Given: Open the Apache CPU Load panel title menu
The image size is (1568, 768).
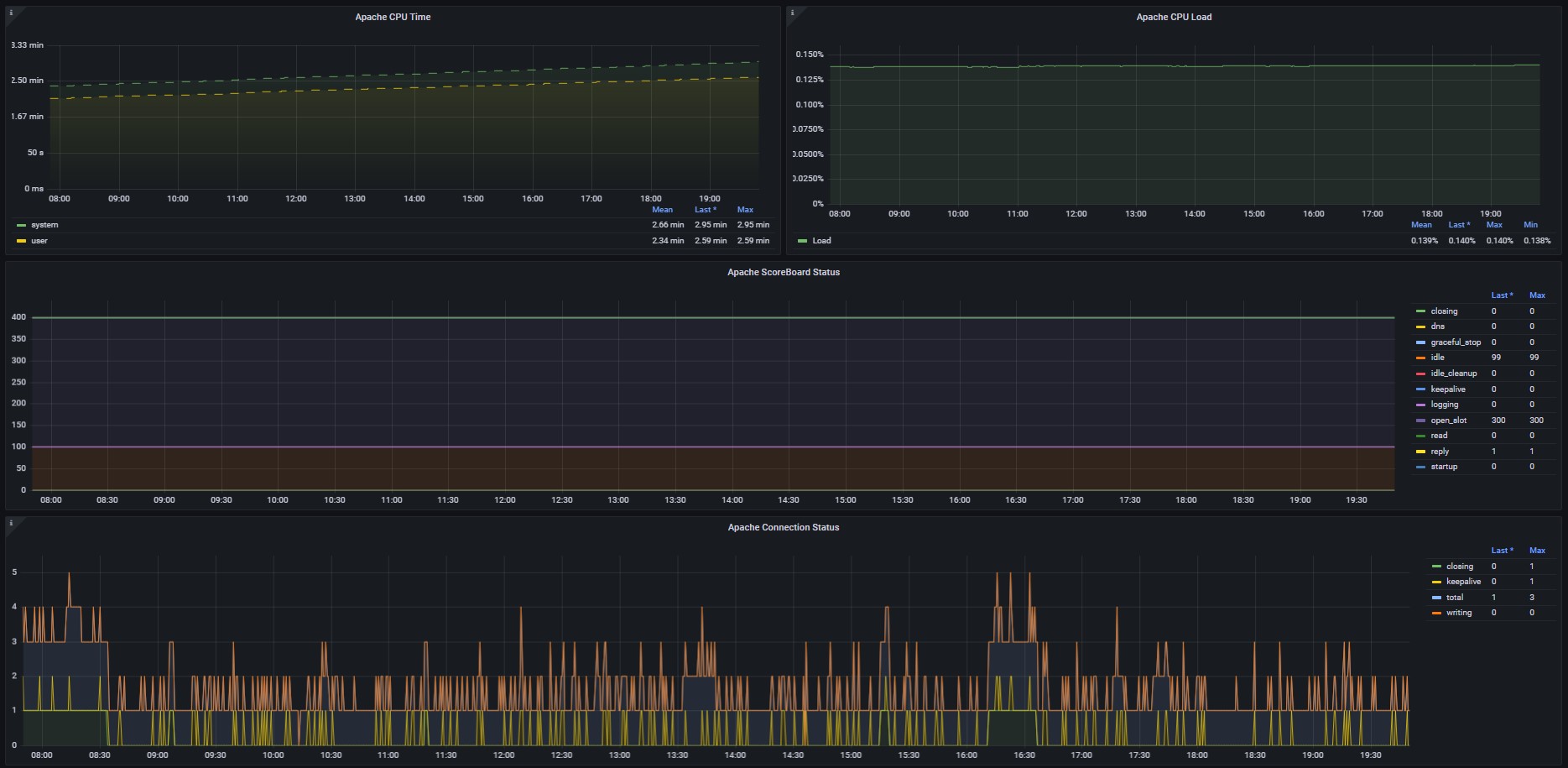Looking at the screenshot, I should [1173, 17].
